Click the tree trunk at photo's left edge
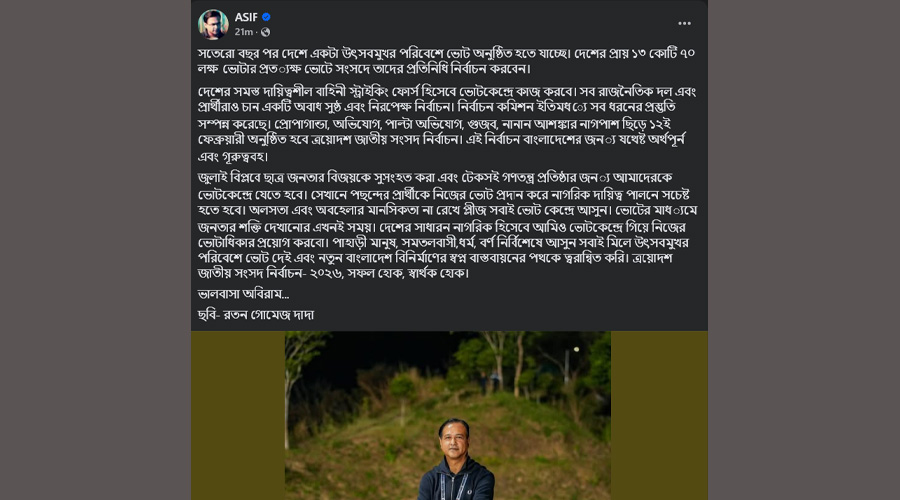Screen dimensions: 900x500 click(x=288, y=402)
